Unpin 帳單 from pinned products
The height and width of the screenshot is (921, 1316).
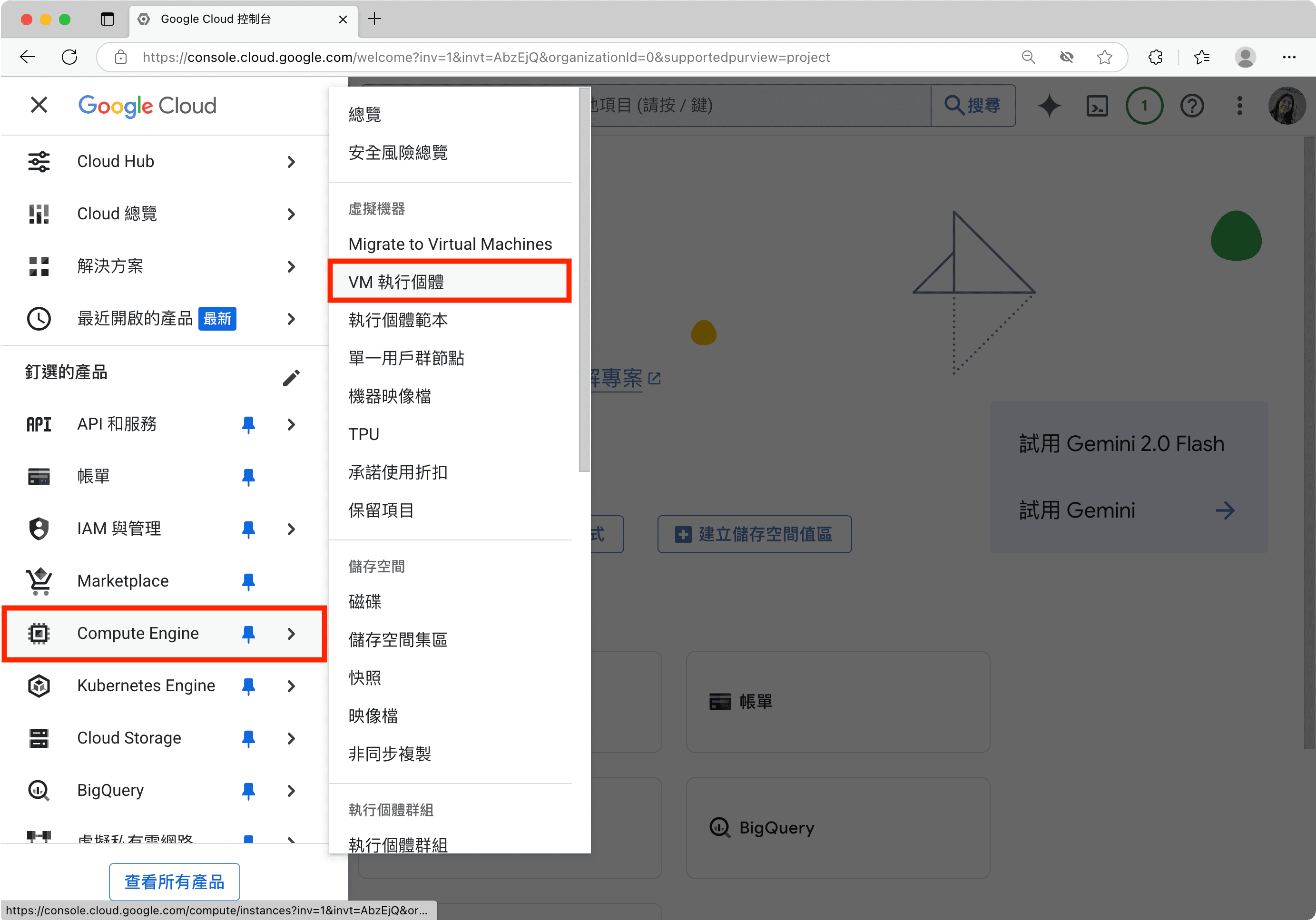(x=249, y=477)
